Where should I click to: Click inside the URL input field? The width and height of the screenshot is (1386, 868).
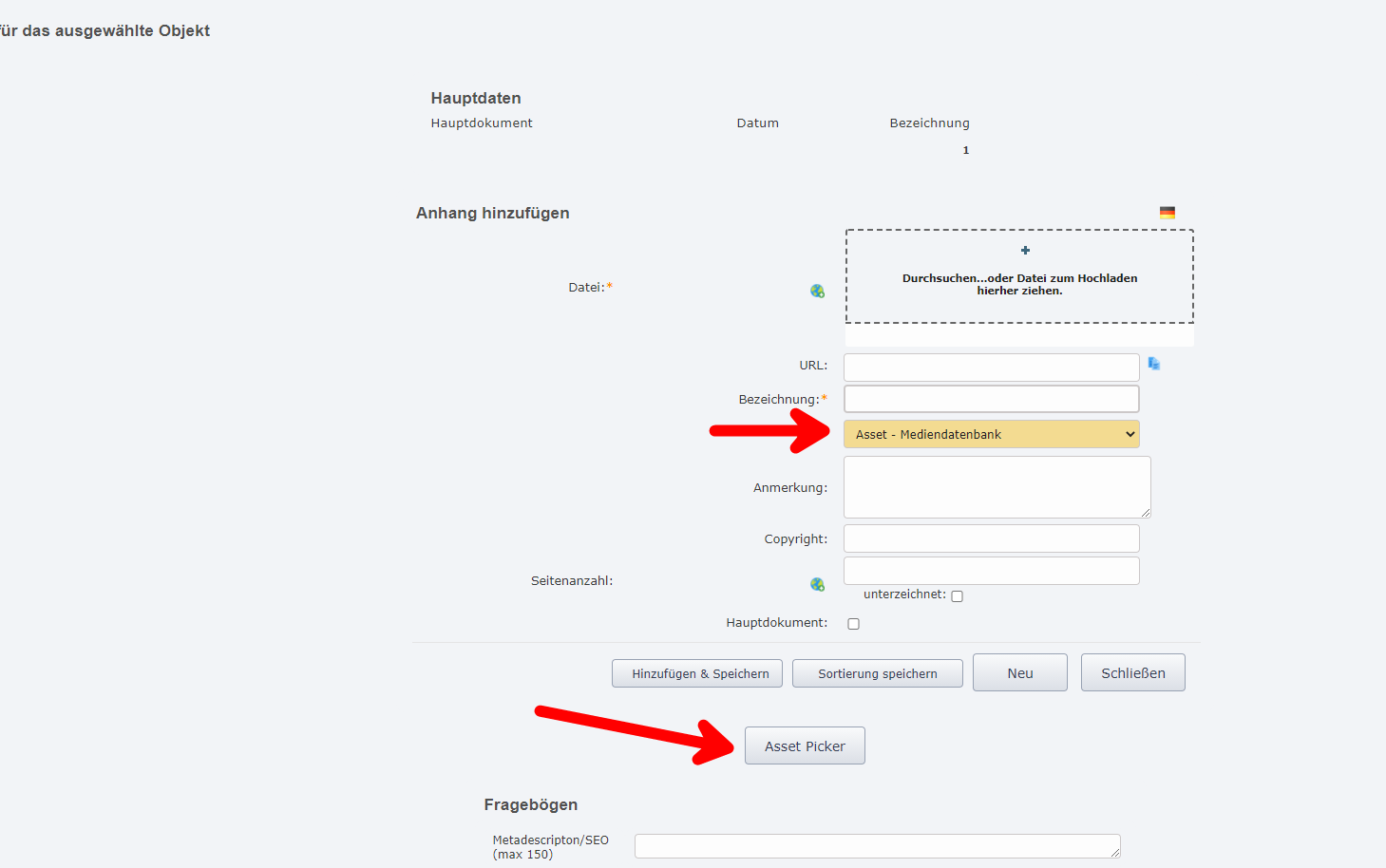point(991,367)
